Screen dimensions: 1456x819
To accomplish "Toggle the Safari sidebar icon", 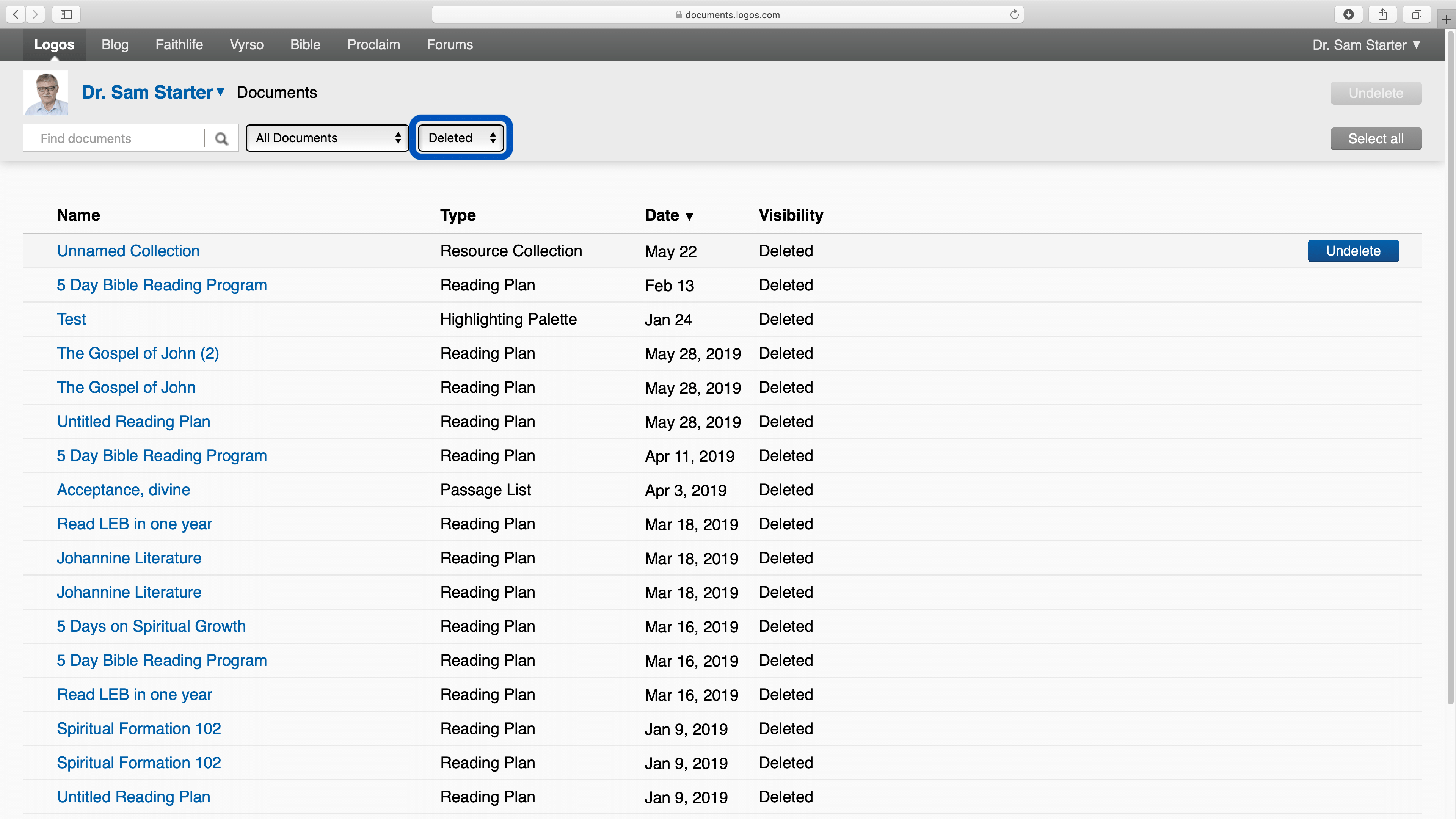I will 66,14.
